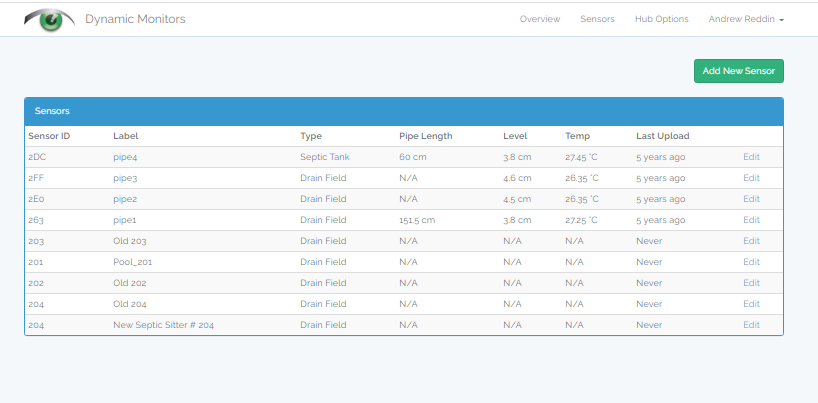Viewport: 818px width, 403px height.
Task: Open Hub Options in navigation
Action: pyautogui.click(x=661, y=19)
